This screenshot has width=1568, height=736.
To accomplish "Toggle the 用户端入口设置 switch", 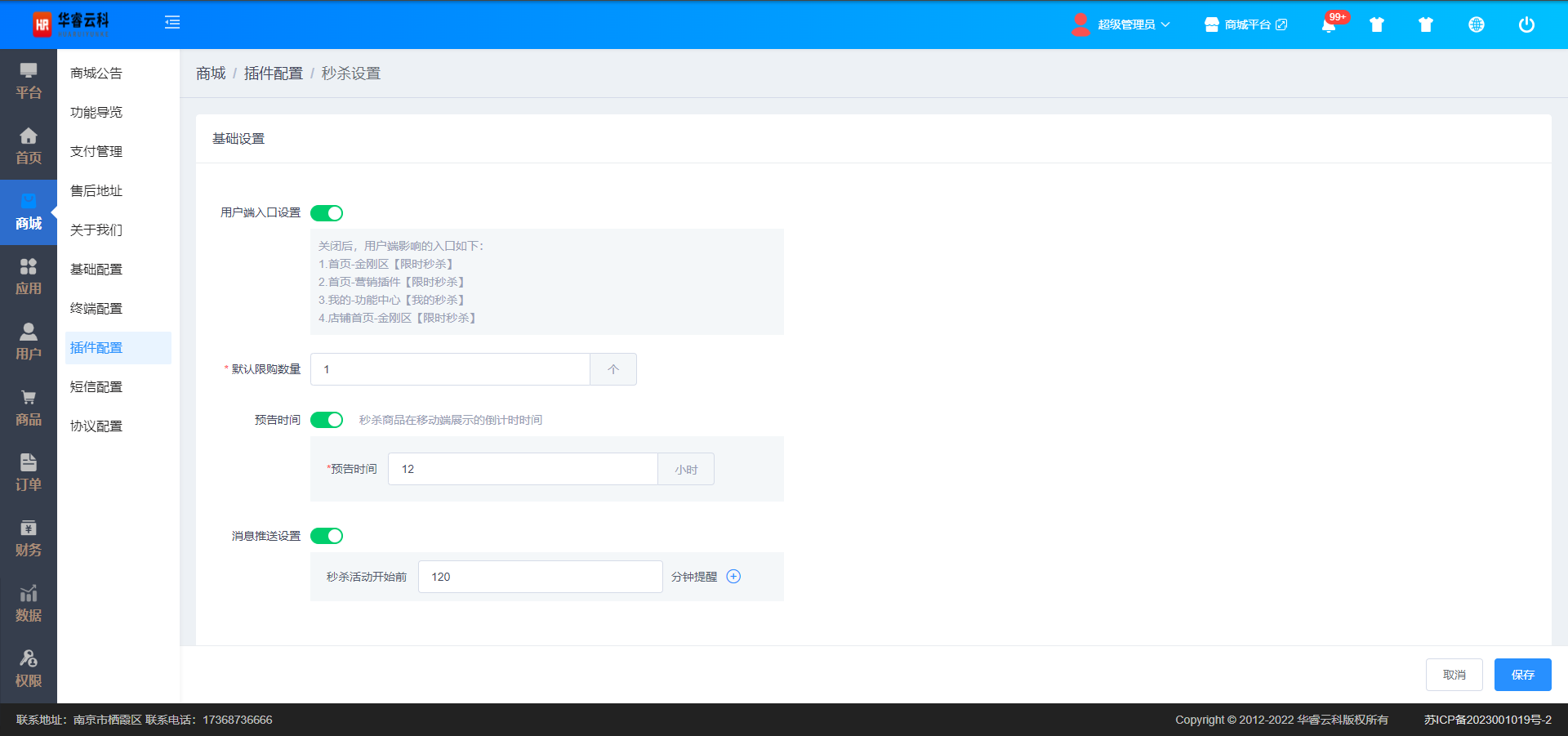I will pos(327,213).
